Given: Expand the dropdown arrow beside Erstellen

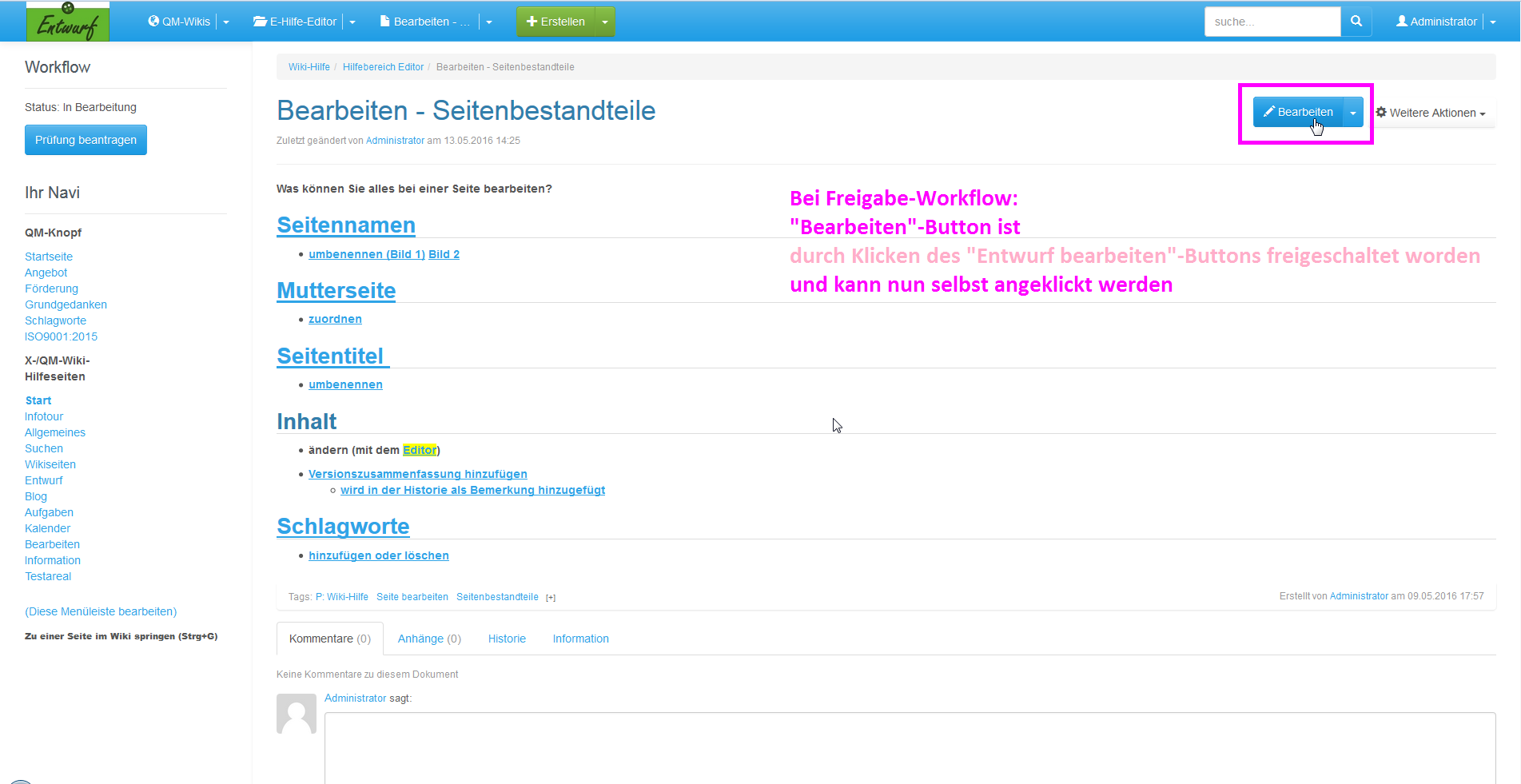Looking at the screenshot, I should click(605, 22).
